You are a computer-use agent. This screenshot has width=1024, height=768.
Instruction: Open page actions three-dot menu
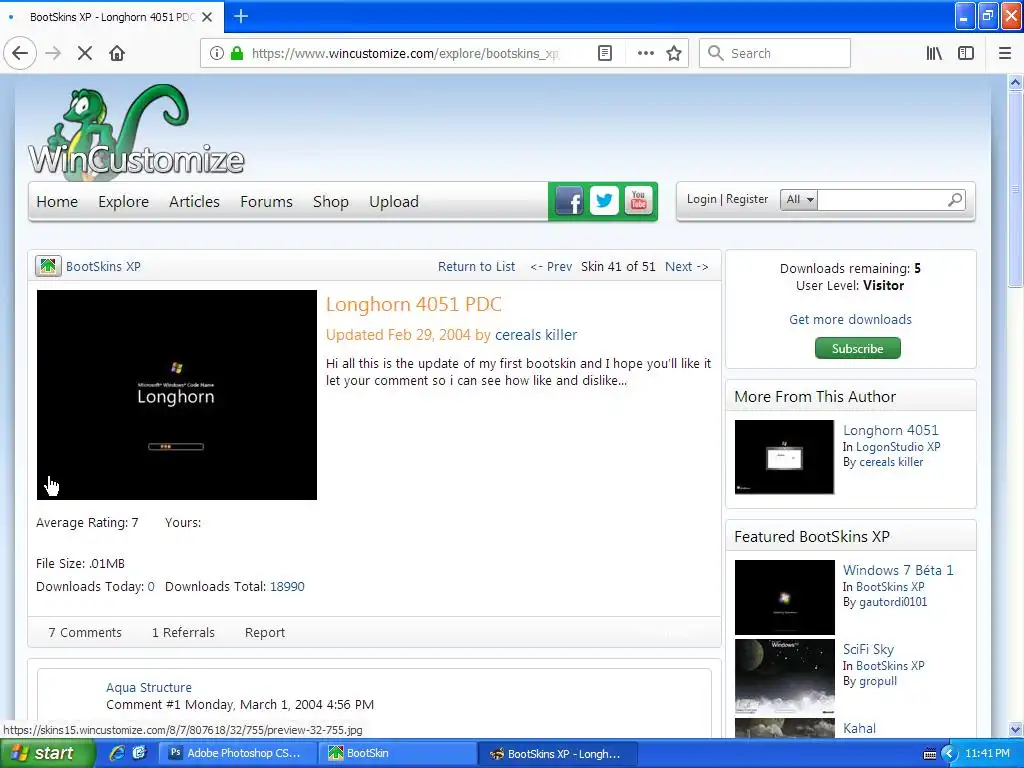[x=645, y=53]
